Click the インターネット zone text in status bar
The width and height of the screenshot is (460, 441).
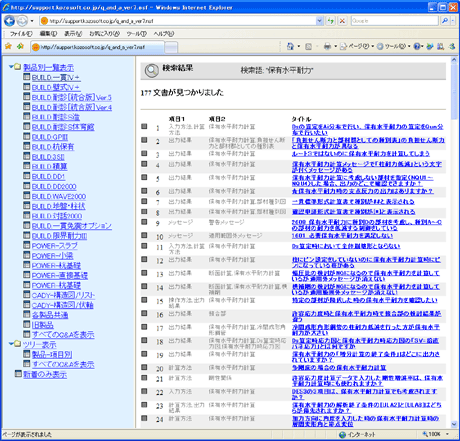pyautogui.click(x=361, y=434)
